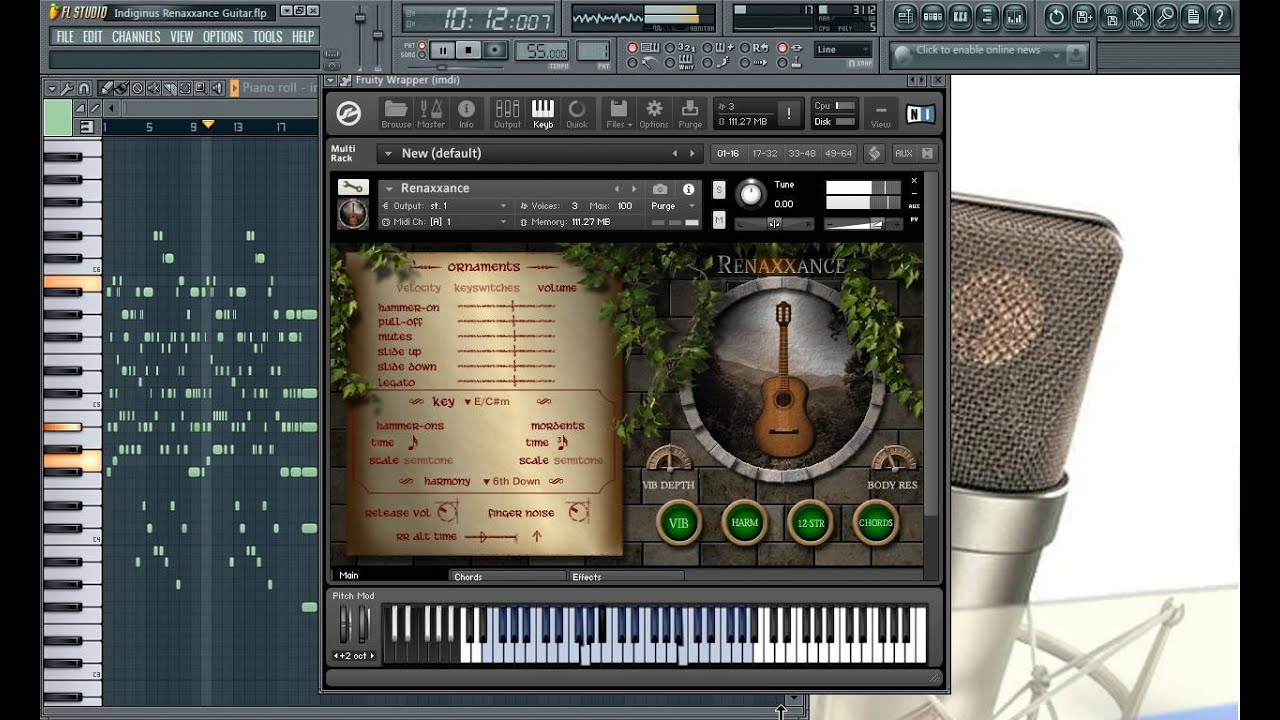Toggle the VIB green button
Image resolution: width=1280 pixels, height=720 pixels.
679,523
